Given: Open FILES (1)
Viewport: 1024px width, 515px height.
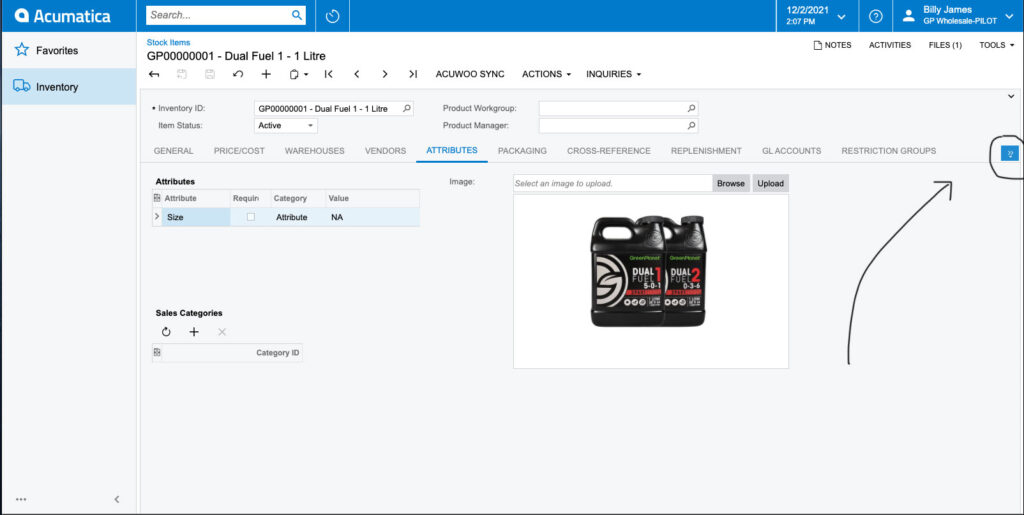Looking at the screenshot, I should 945,45.
